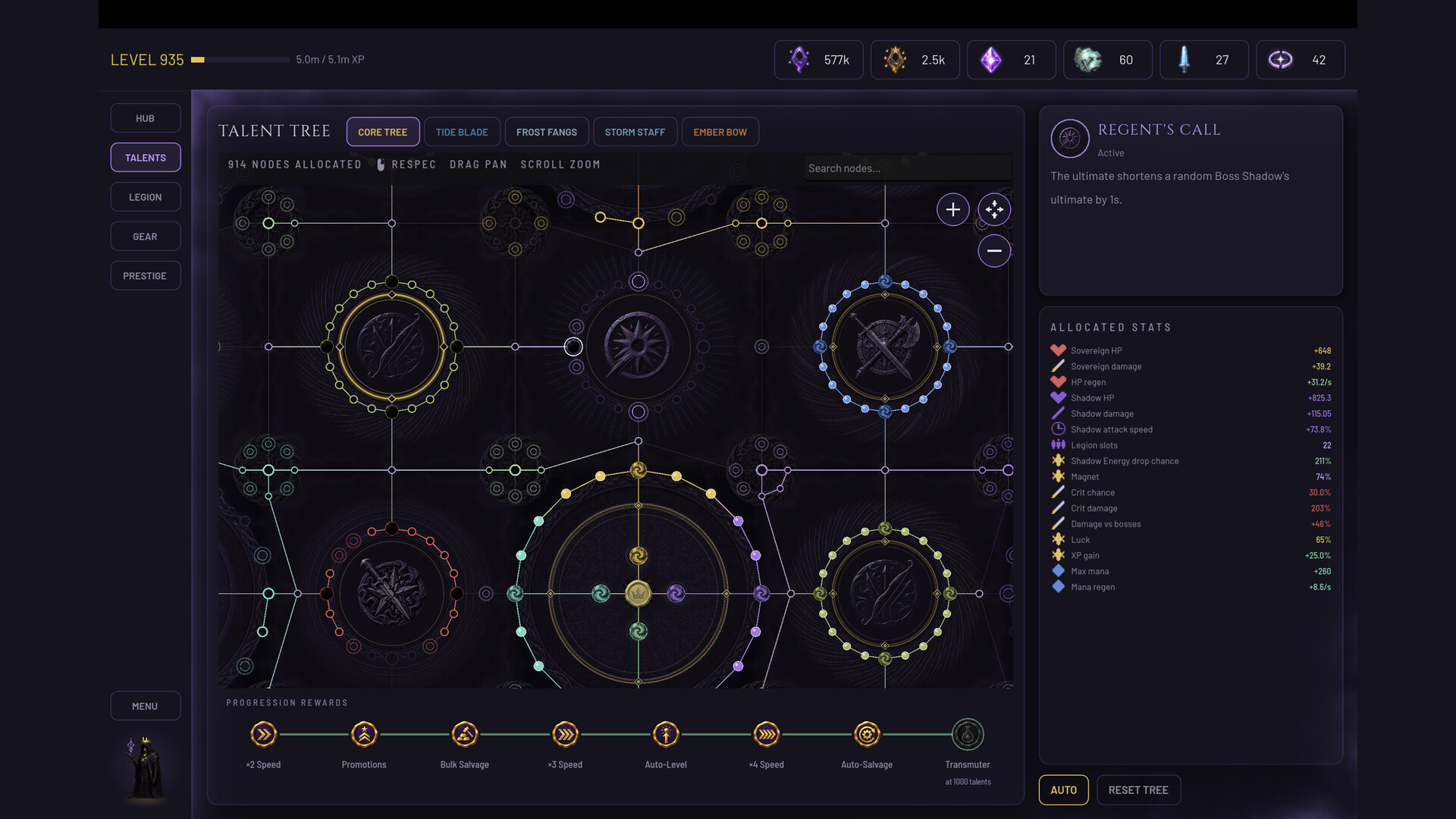The width and height of the screenshot is (1456, 819).
Task: Click the 2.5k gold currency counter
Action: pyautogui.click(x=915, y=60)
